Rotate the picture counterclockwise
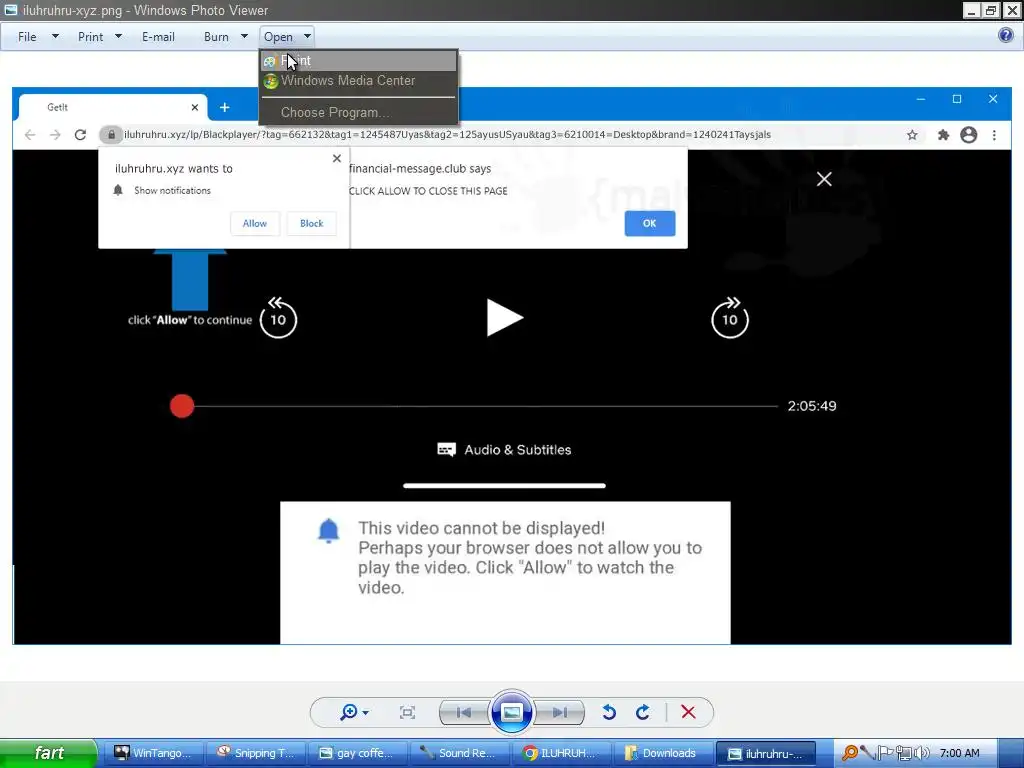The height and width of the screenshot is (768, 1024). [609, 712]
